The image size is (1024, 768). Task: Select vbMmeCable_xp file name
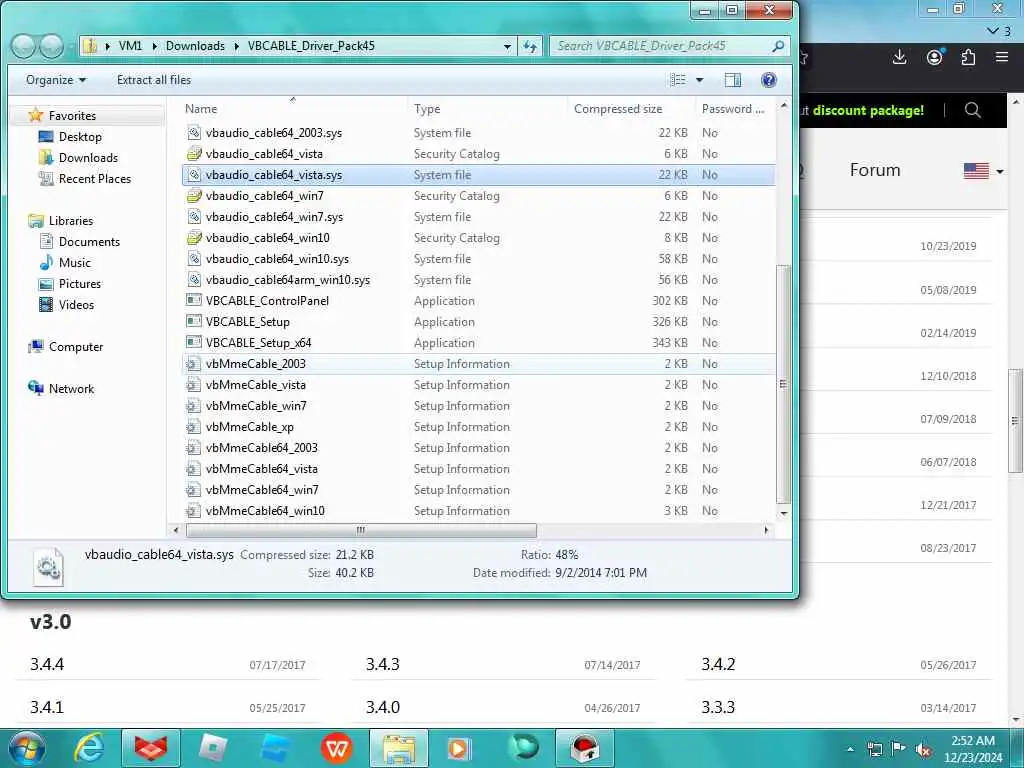[x=249, y=426]
